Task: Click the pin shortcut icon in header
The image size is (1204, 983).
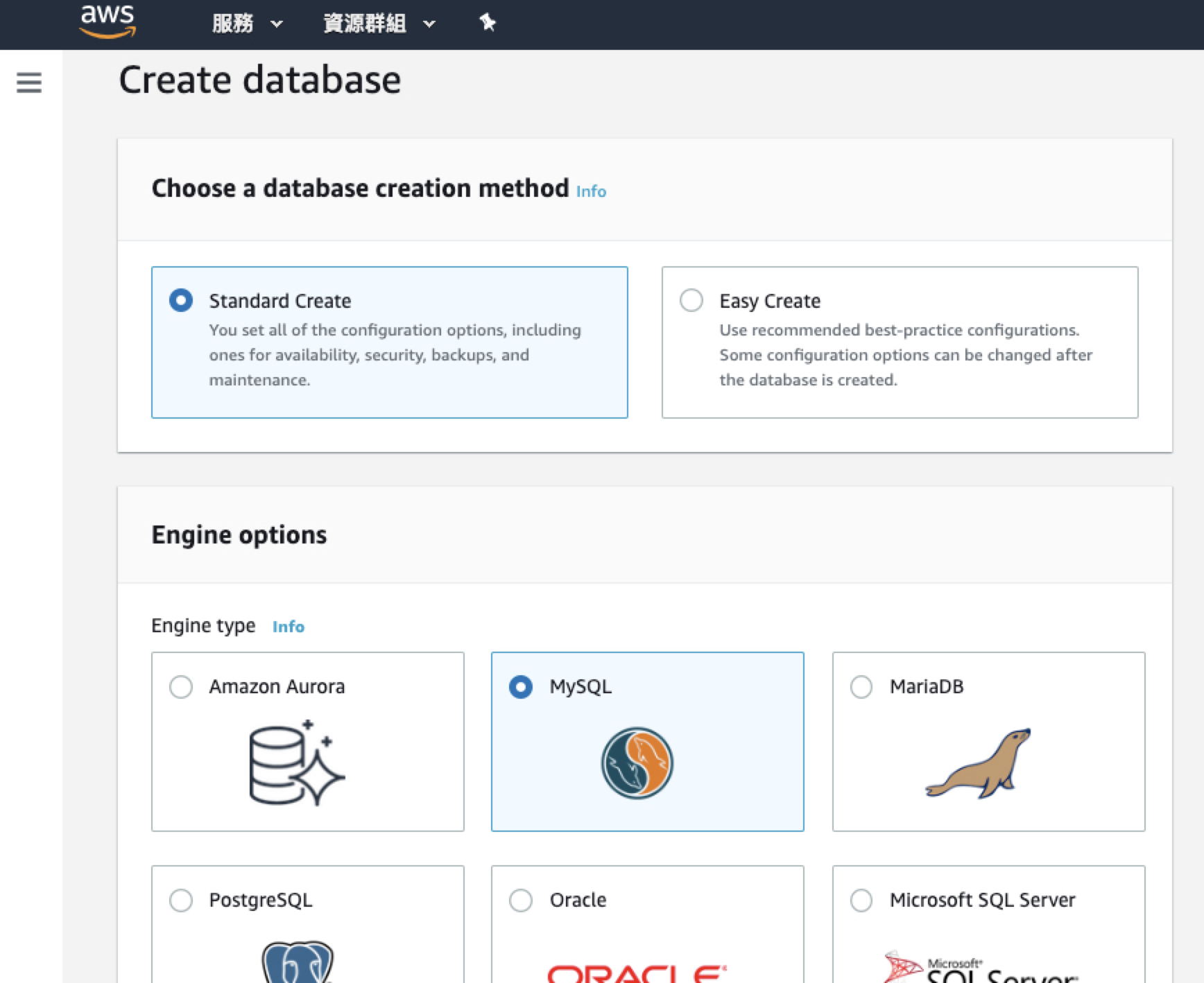Action: click(x=488, y=23)
